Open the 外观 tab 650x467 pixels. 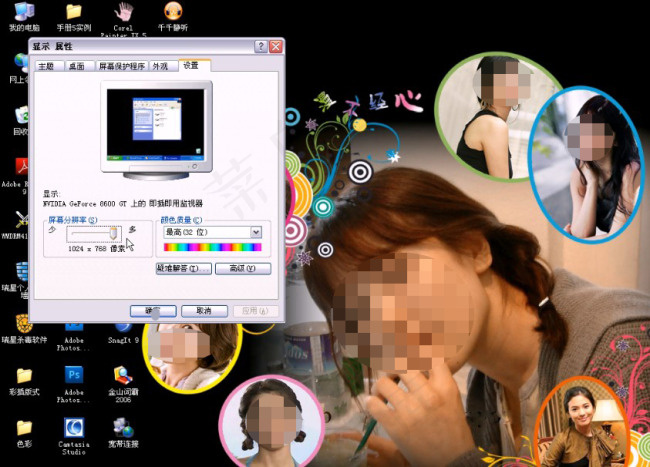[163, 66]
